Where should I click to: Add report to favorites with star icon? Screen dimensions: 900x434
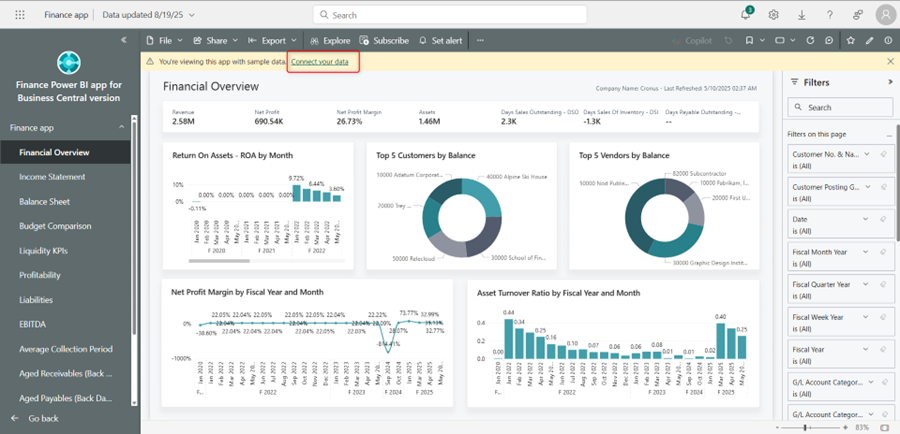pos(851,41)
